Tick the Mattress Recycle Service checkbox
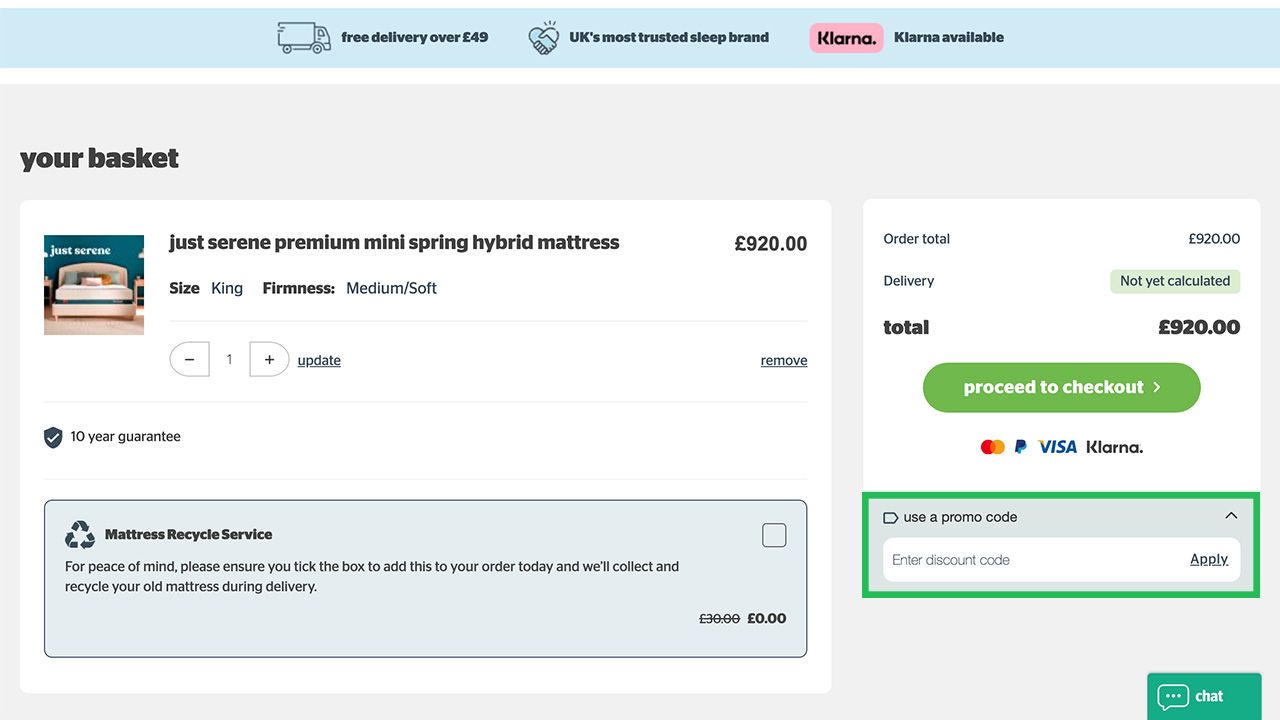Screen dimensions: 1280x720 point(774,535)
